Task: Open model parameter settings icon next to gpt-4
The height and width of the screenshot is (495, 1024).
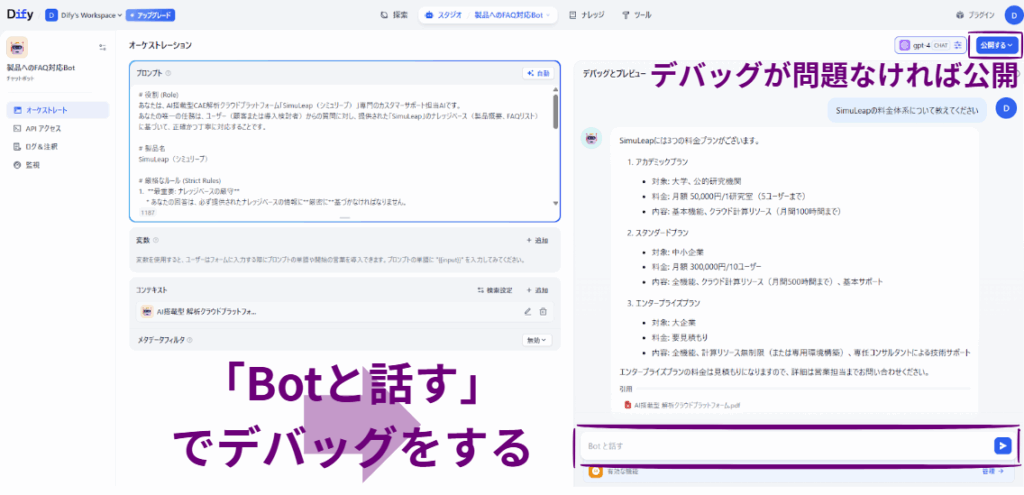Action: [957, 45]
